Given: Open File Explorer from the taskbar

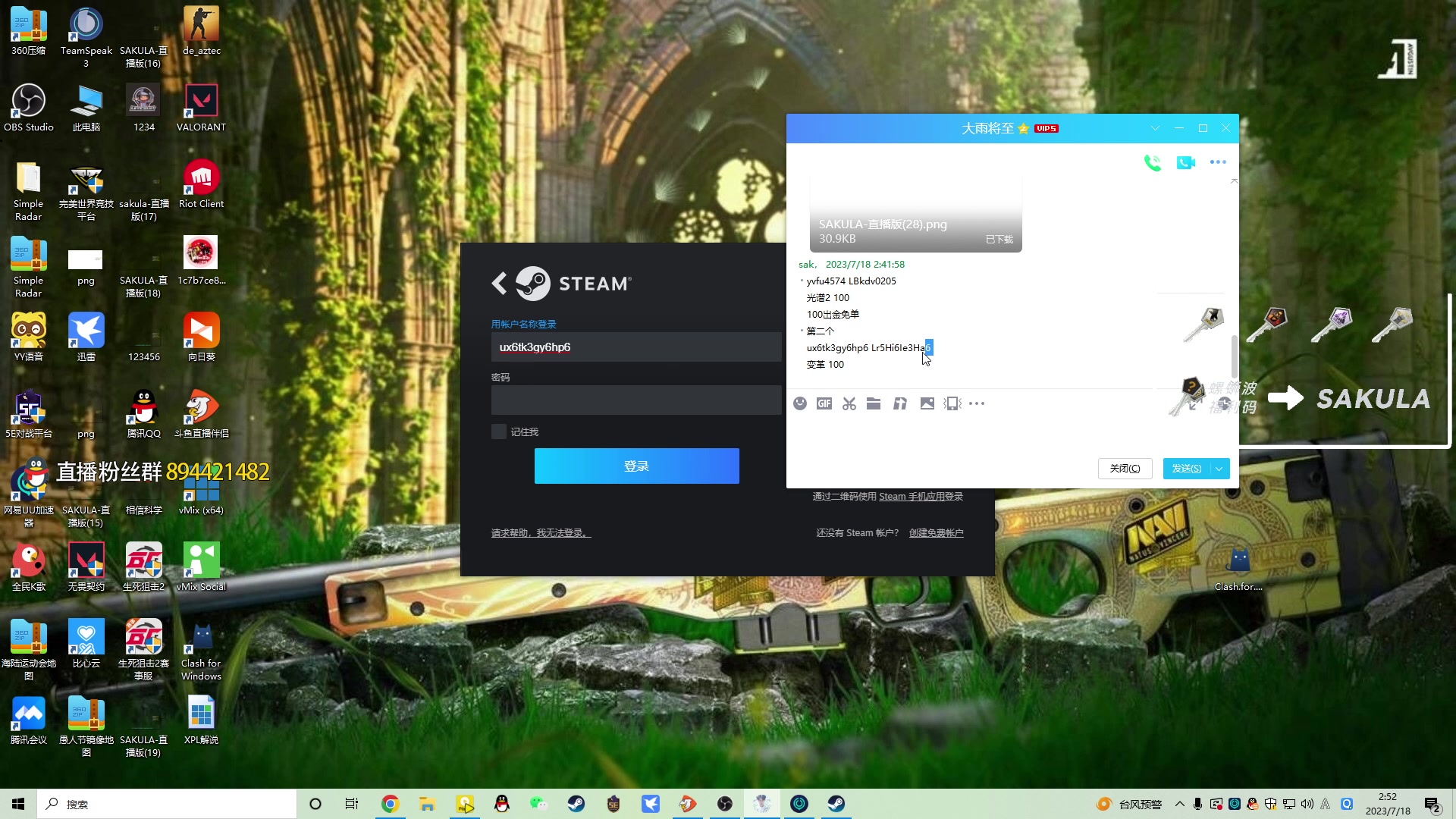Looking at the screenshot, I should coord(427,804).
